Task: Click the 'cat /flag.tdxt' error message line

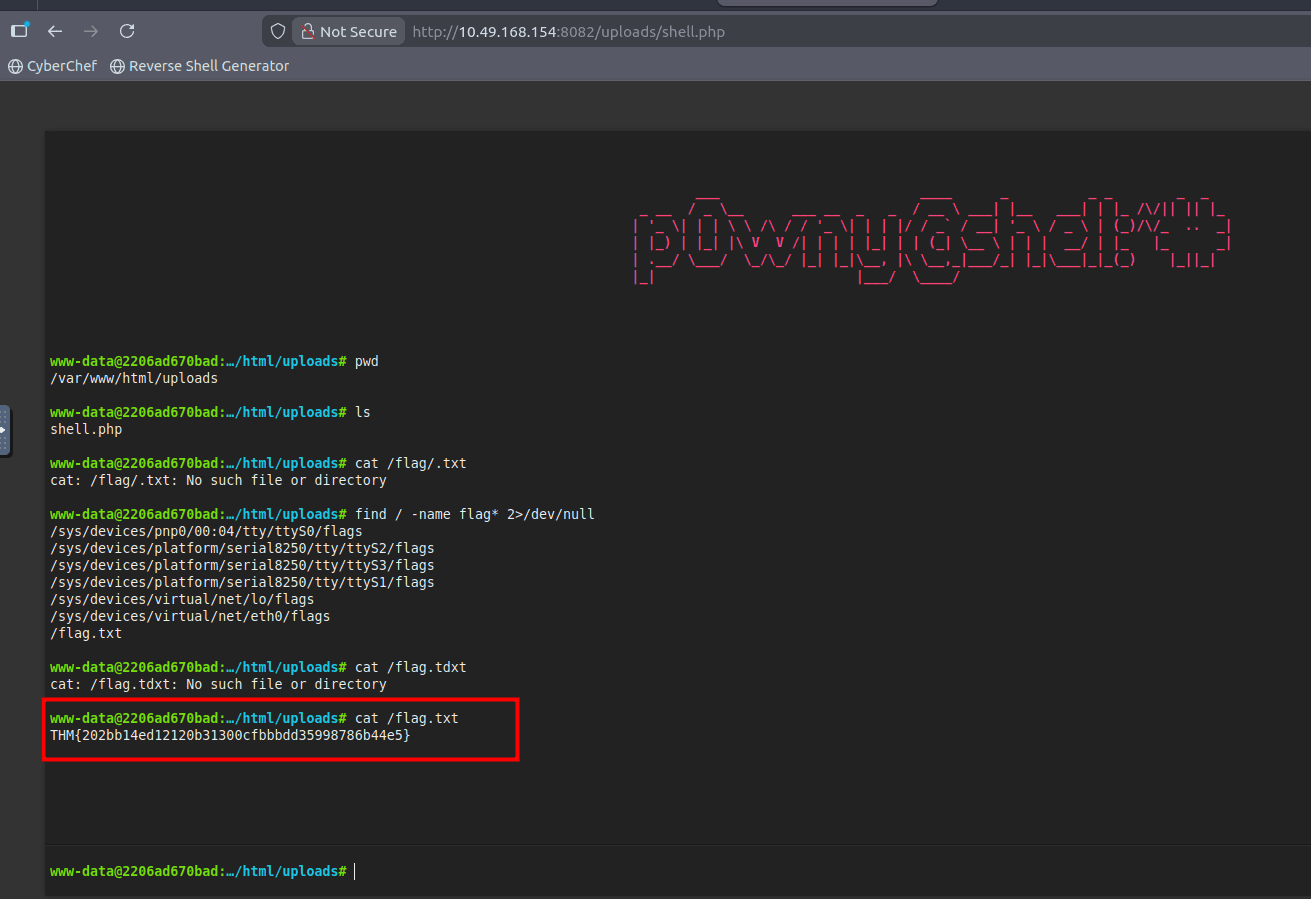Action: click(218, 684)
